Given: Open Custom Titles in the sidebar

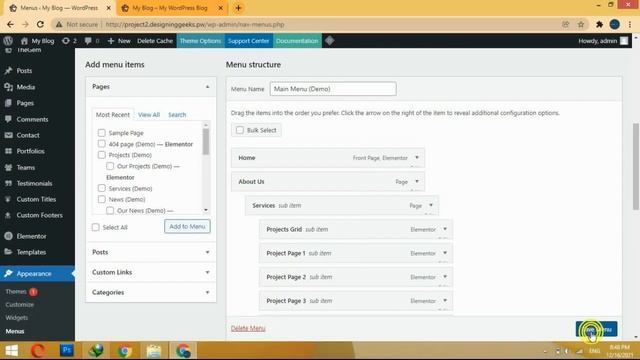Looking at the screenshot, I should [x=37, y=199].
